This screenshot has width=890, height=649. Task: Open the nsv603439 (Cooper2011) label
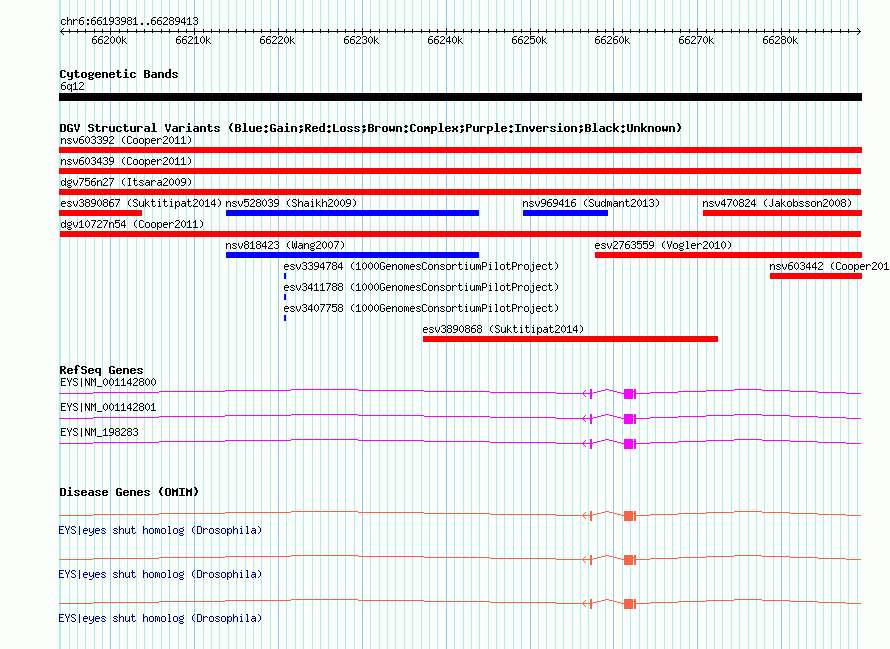[x=126, y=161]
